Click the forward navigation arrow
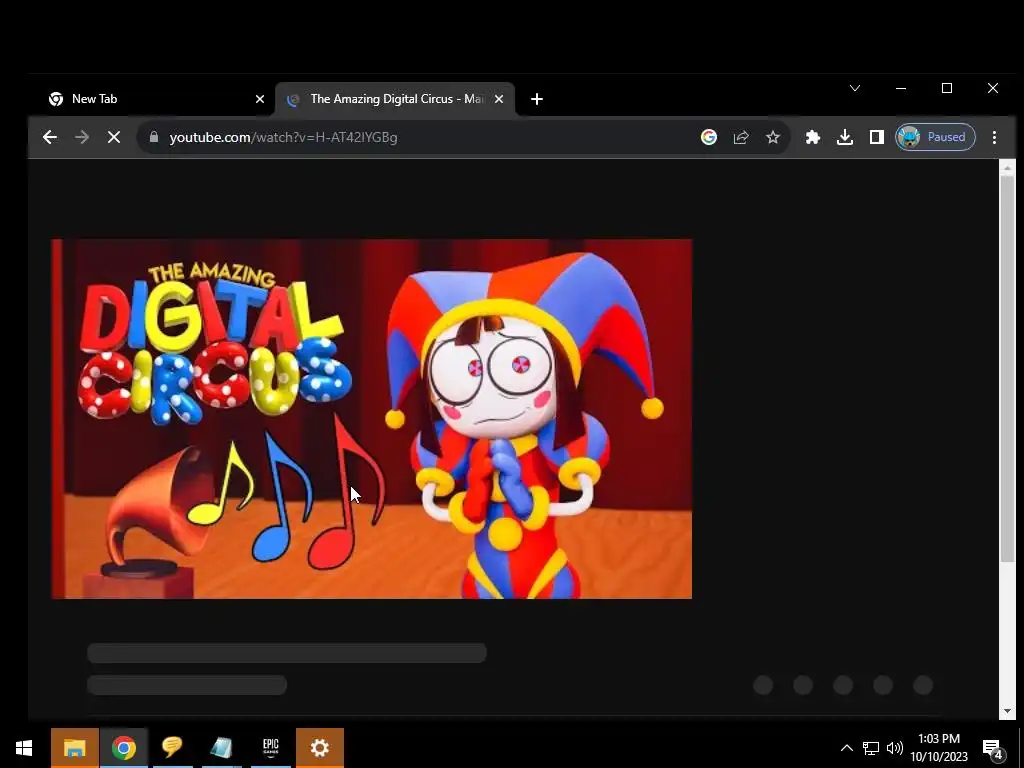 82,137
